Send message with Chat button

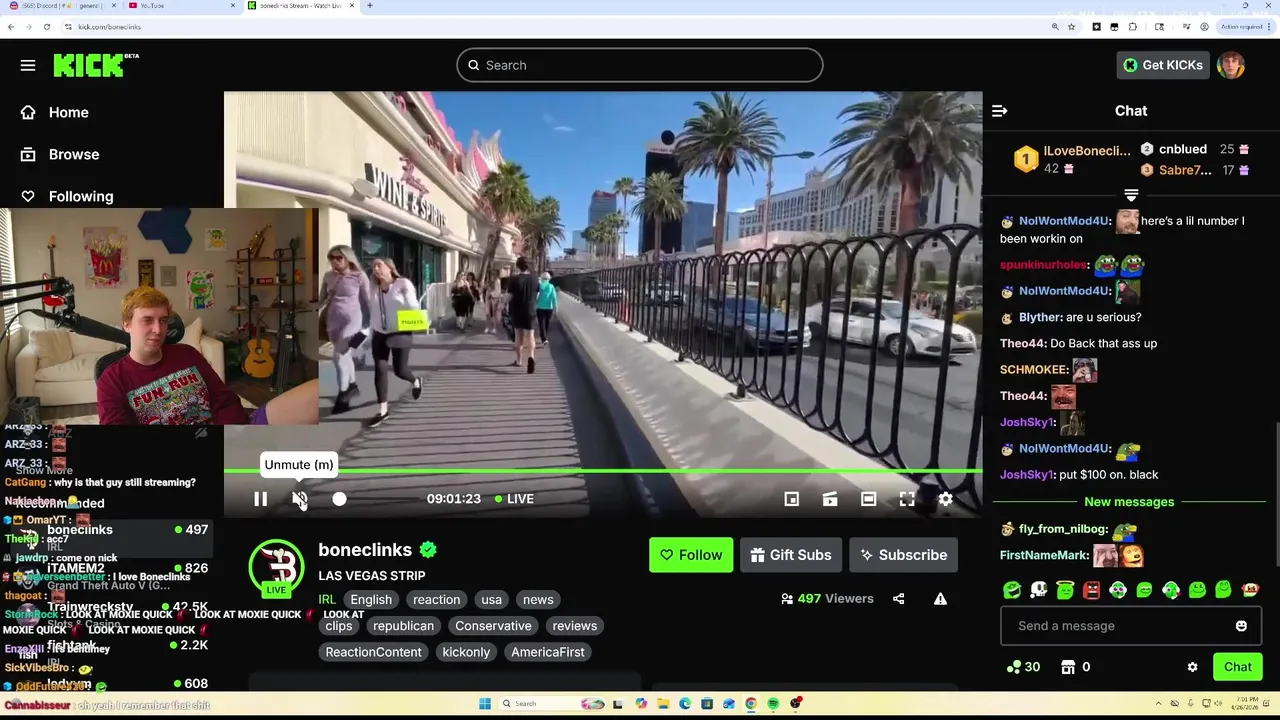point(1237,667)
